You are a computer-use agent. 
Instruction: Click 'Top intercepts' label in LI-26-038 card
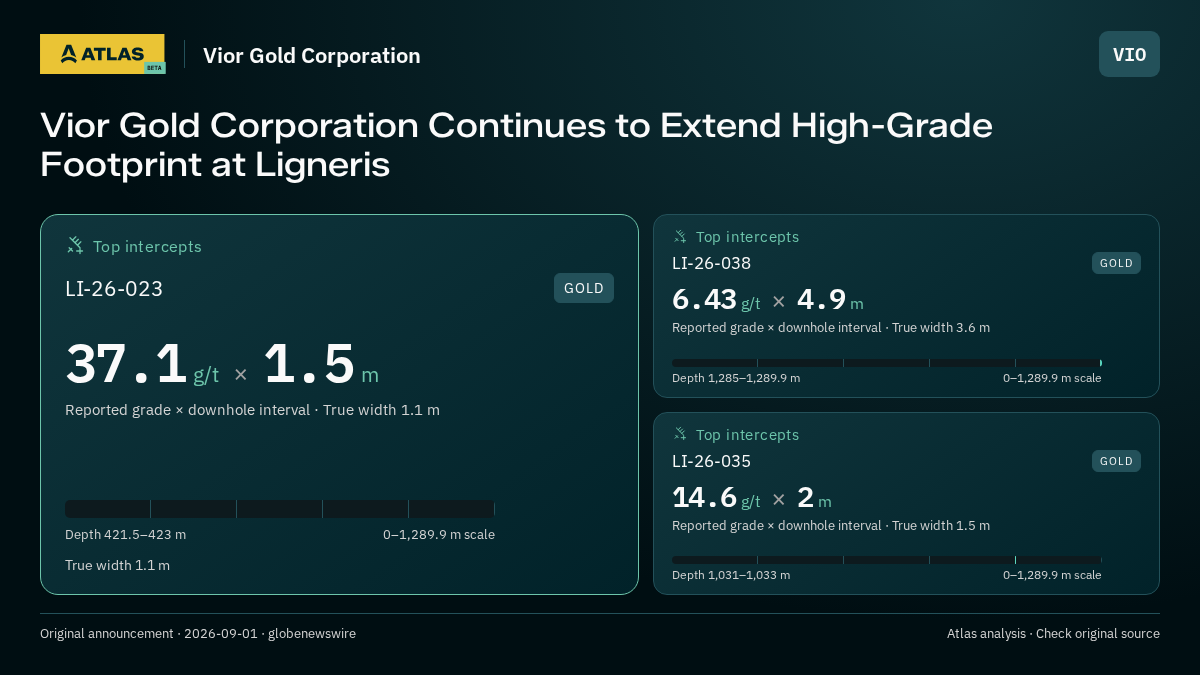[x=747, y=237]
